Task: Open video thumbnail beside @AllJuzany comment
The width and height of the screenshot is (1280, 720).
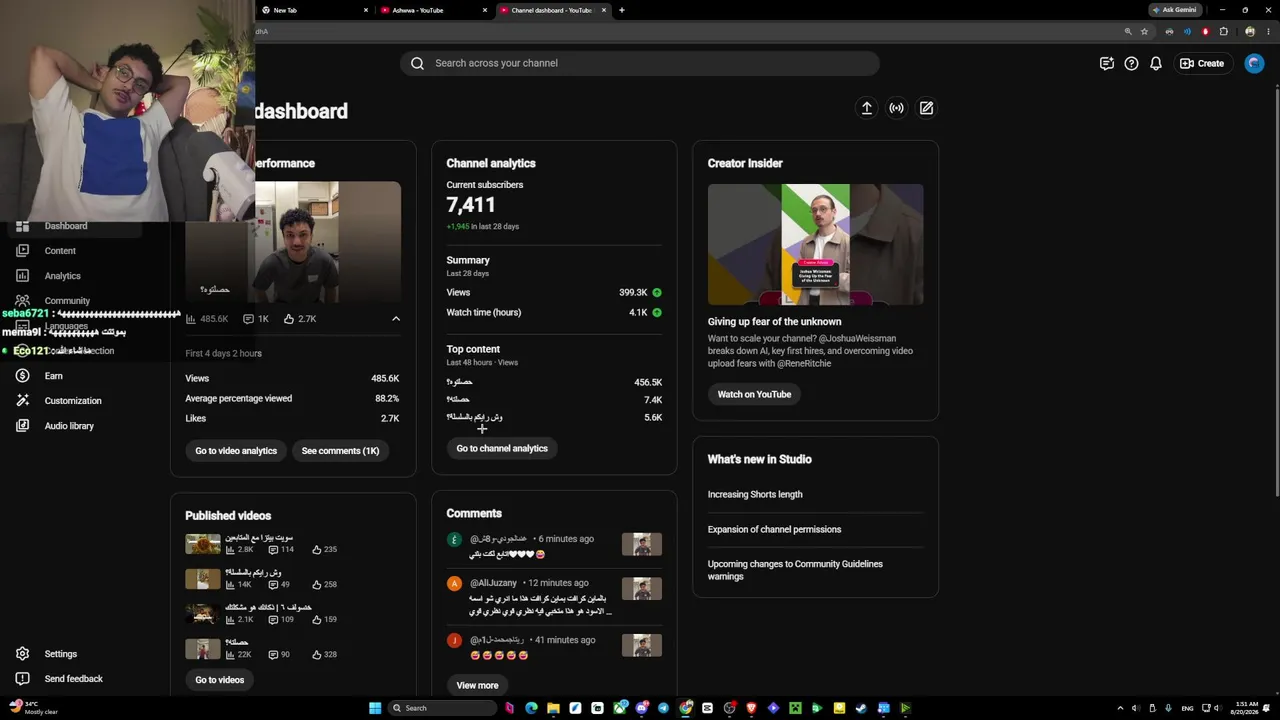Action: tap(642, 588)
